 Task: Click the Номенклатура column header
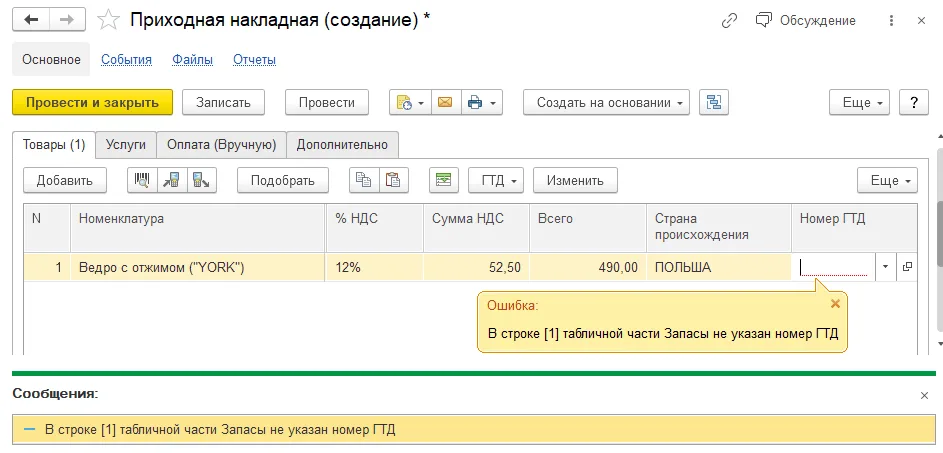[x=198, y=227]
